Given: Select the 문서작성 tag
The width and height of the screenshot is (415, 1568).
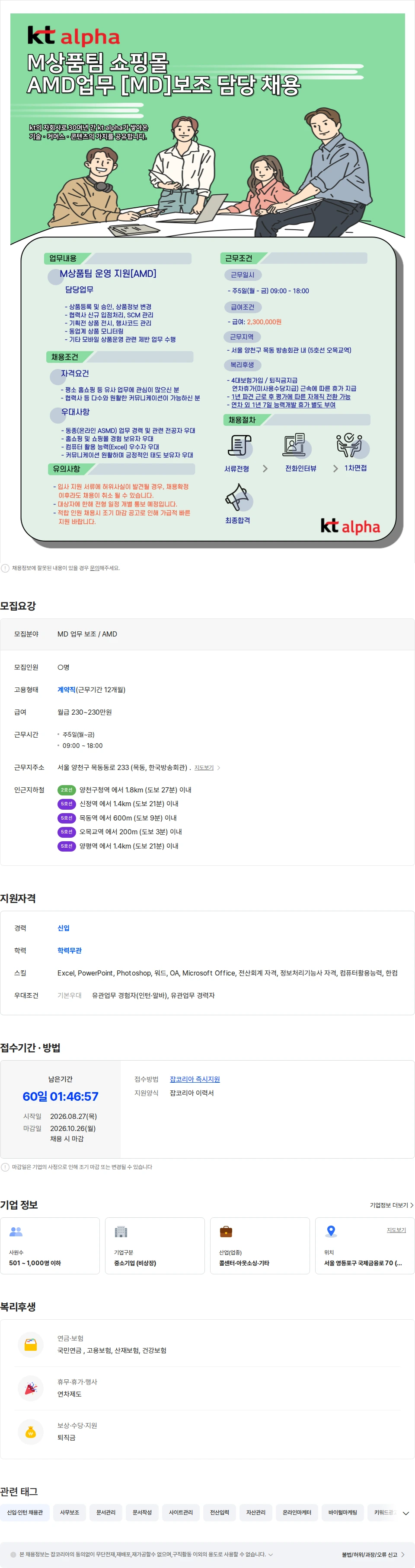Looking at the screenshot, I should point(142,1513).
